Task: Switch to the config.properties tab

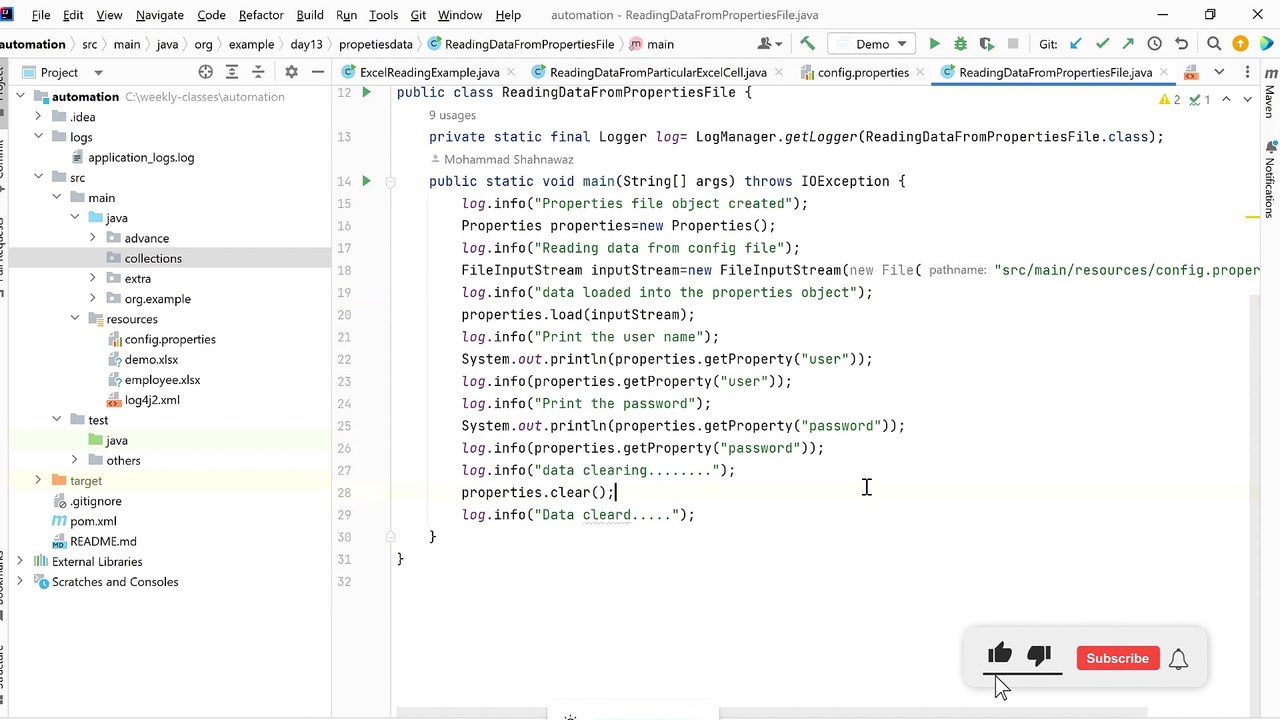Action: point(862,72)
